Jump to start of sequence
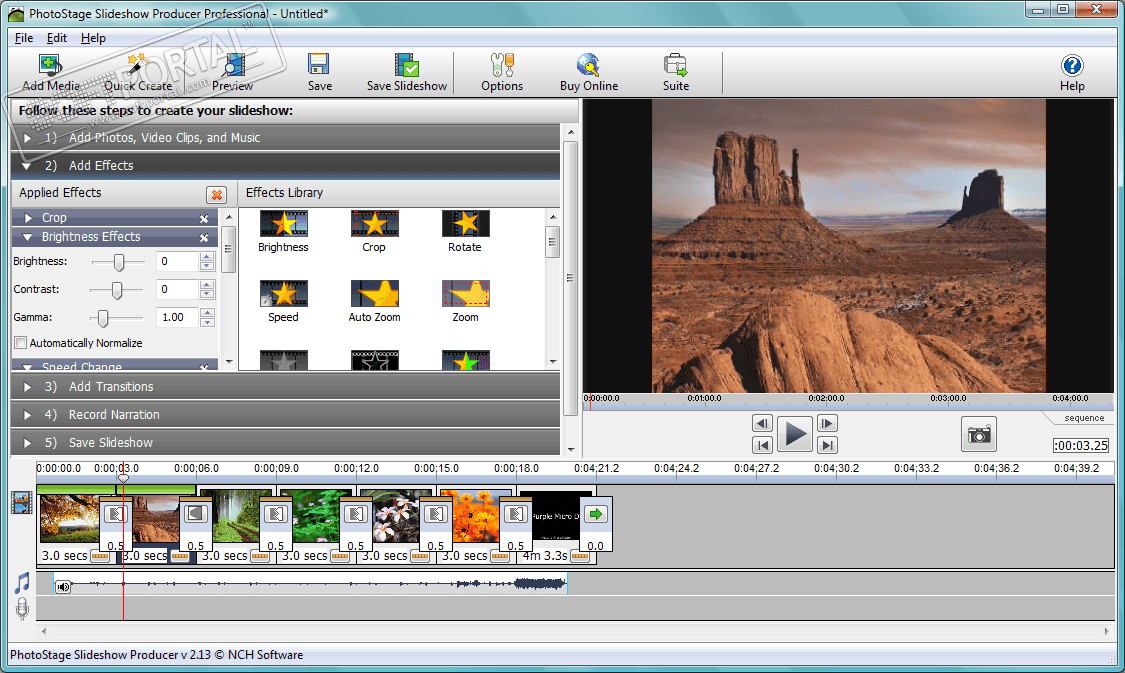Image resolution: width=1125 pixels, height=673 pixels. (x=762, y=445)
